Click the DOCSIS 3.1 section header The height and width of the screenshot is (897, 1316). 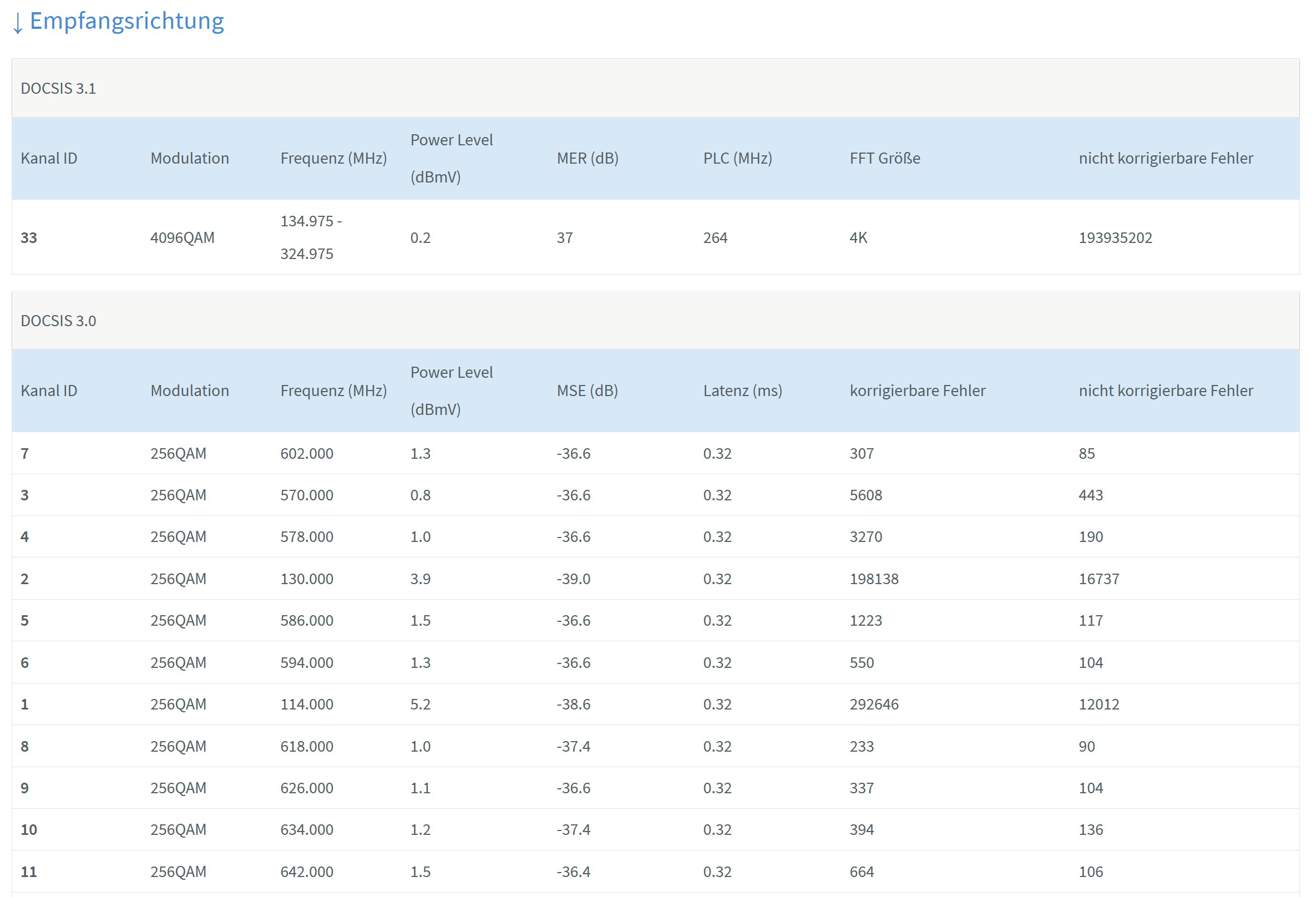(58, 88)
